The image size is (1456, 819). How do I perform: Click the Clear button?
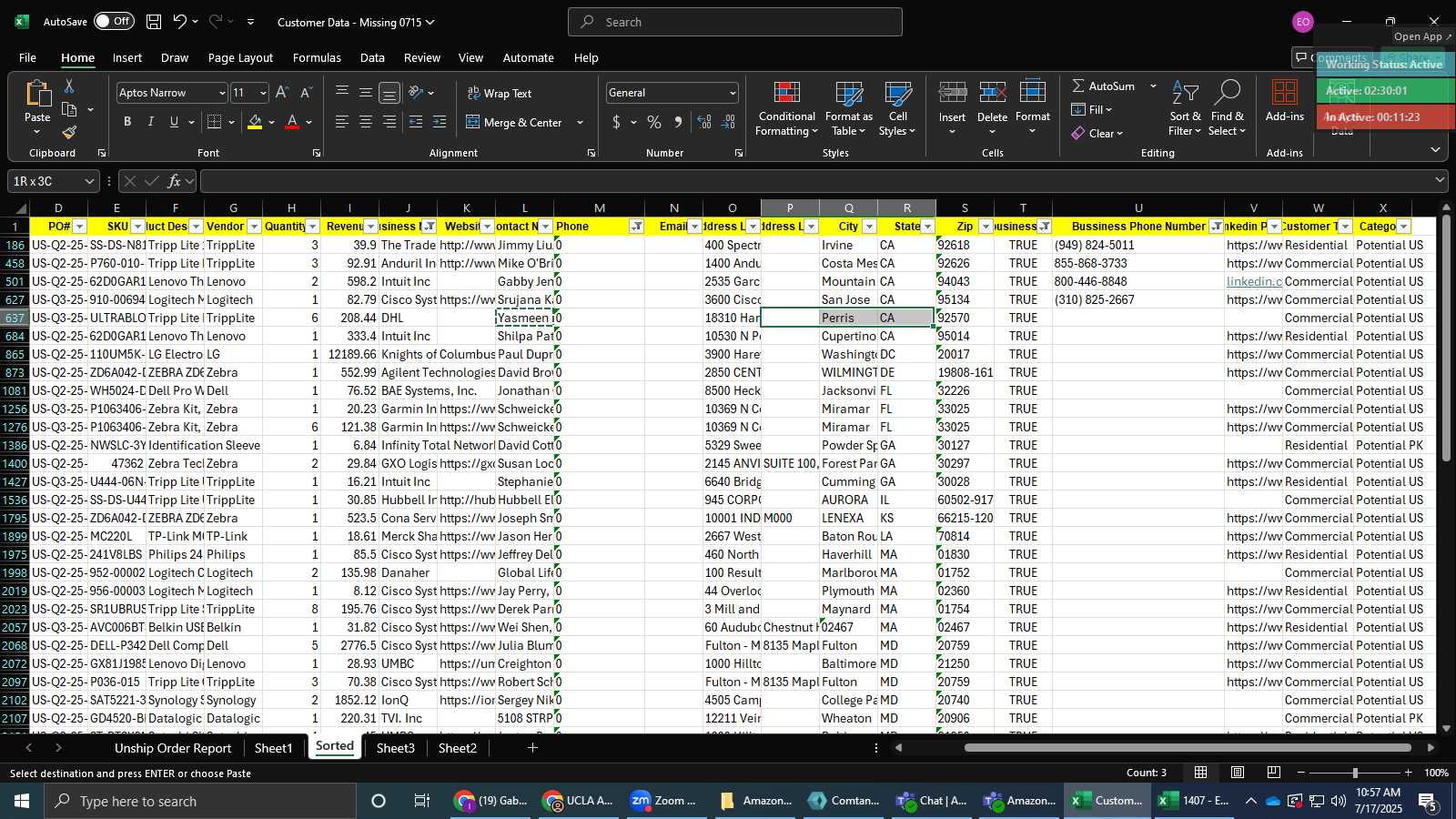1097,133
